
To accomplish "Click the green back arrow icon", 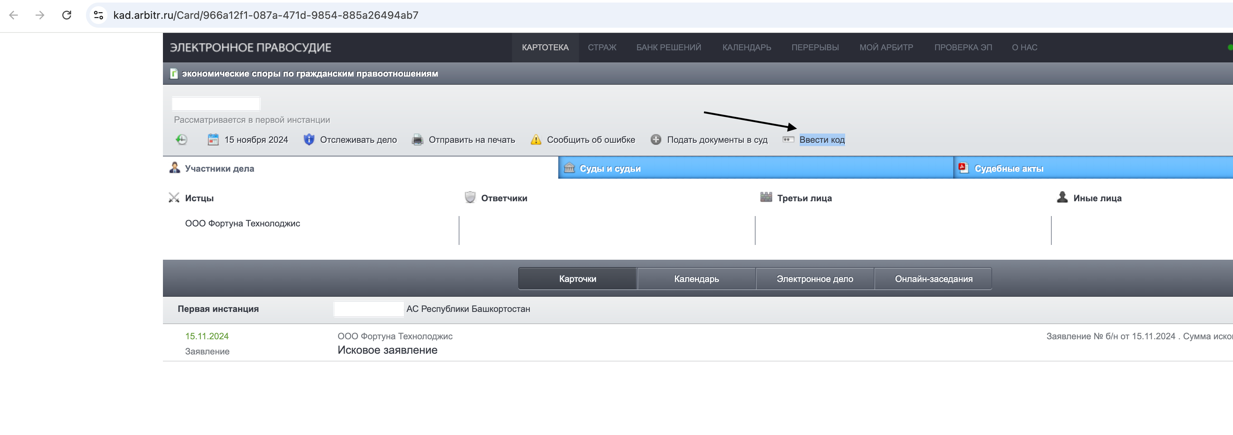I will 181,140.
